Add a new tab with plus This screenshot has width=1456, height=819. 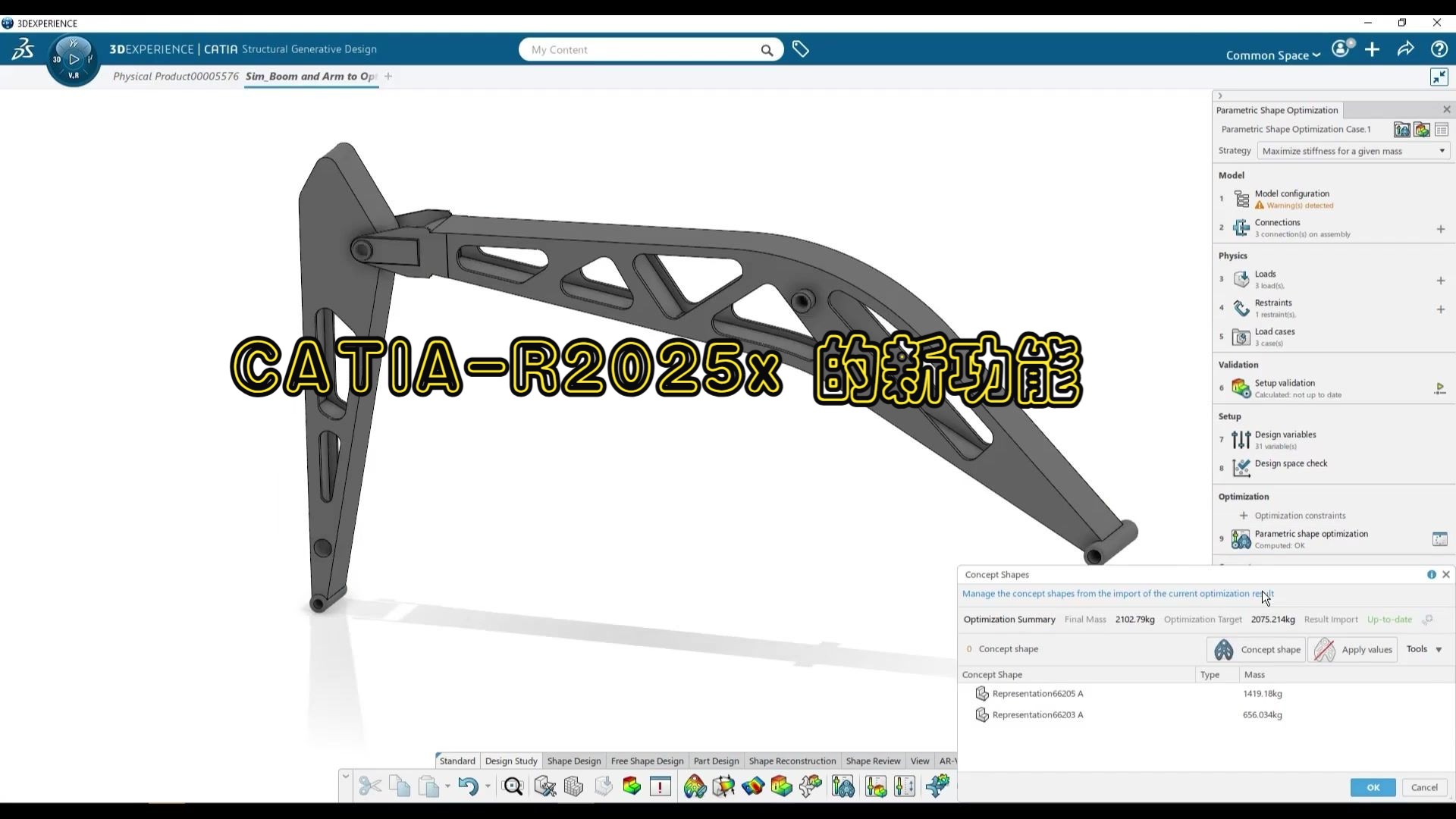388,76
